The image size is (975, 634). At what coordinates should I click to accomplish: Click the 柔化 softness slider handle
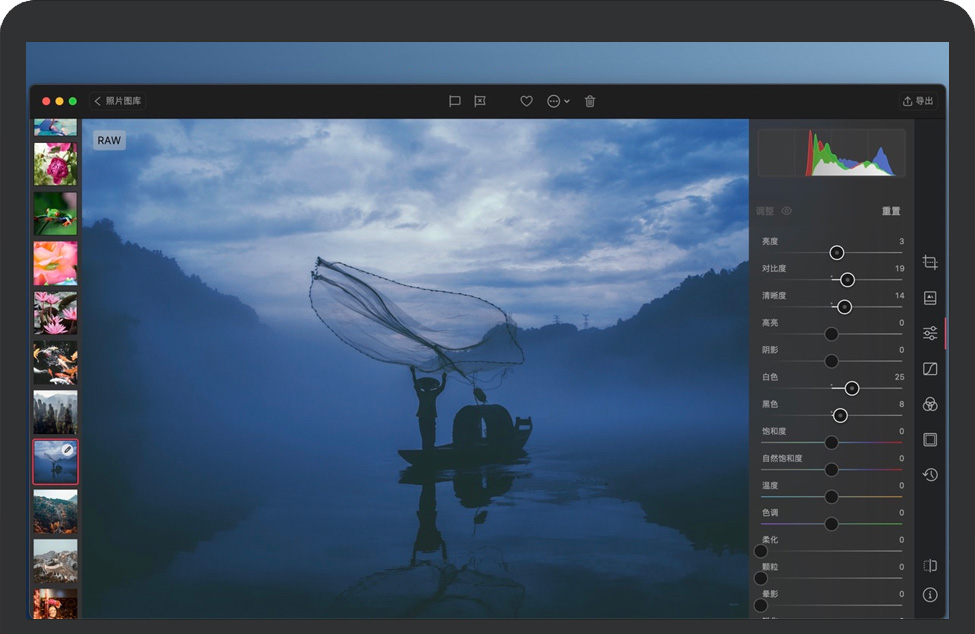pos(760,551)
